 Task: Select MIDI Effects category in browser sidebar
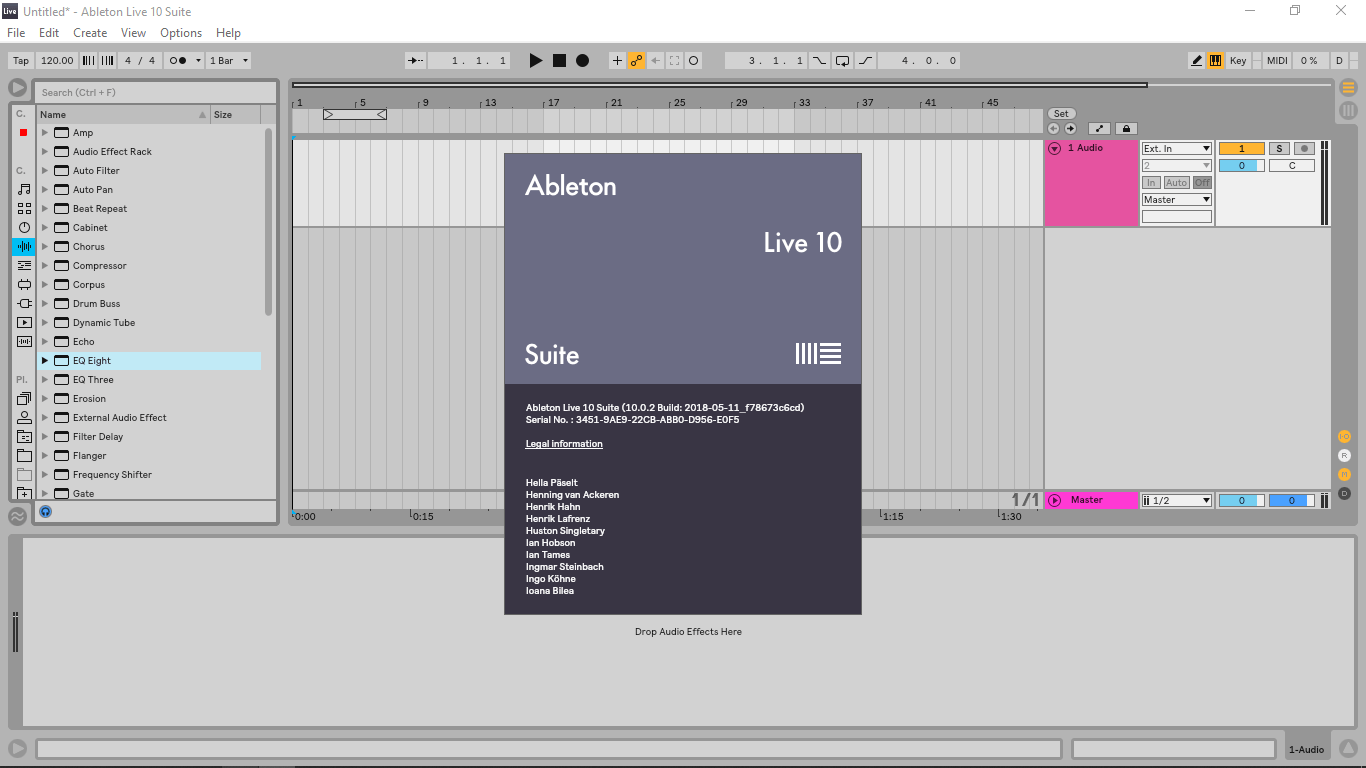tap(24, 265)
